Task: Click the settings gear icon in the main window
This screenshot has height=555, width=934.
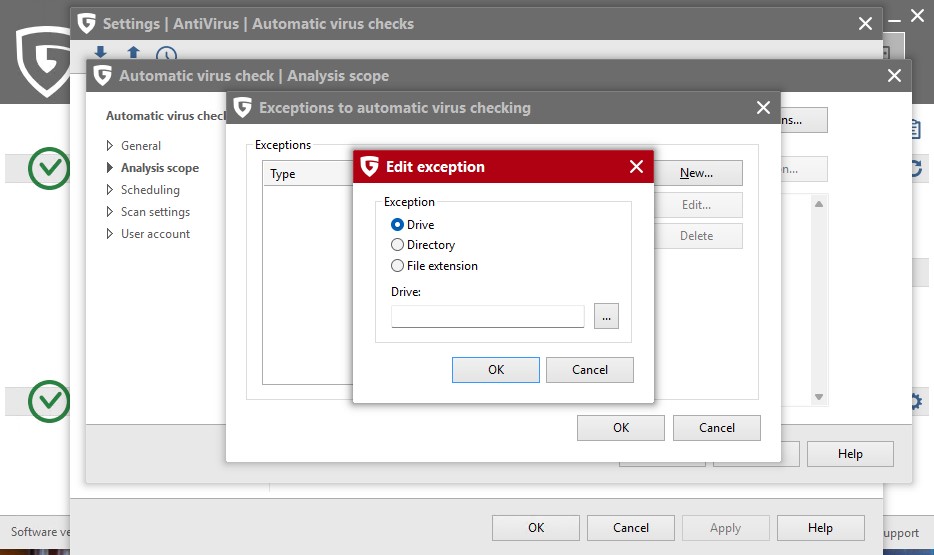Action: coord(916,401)
